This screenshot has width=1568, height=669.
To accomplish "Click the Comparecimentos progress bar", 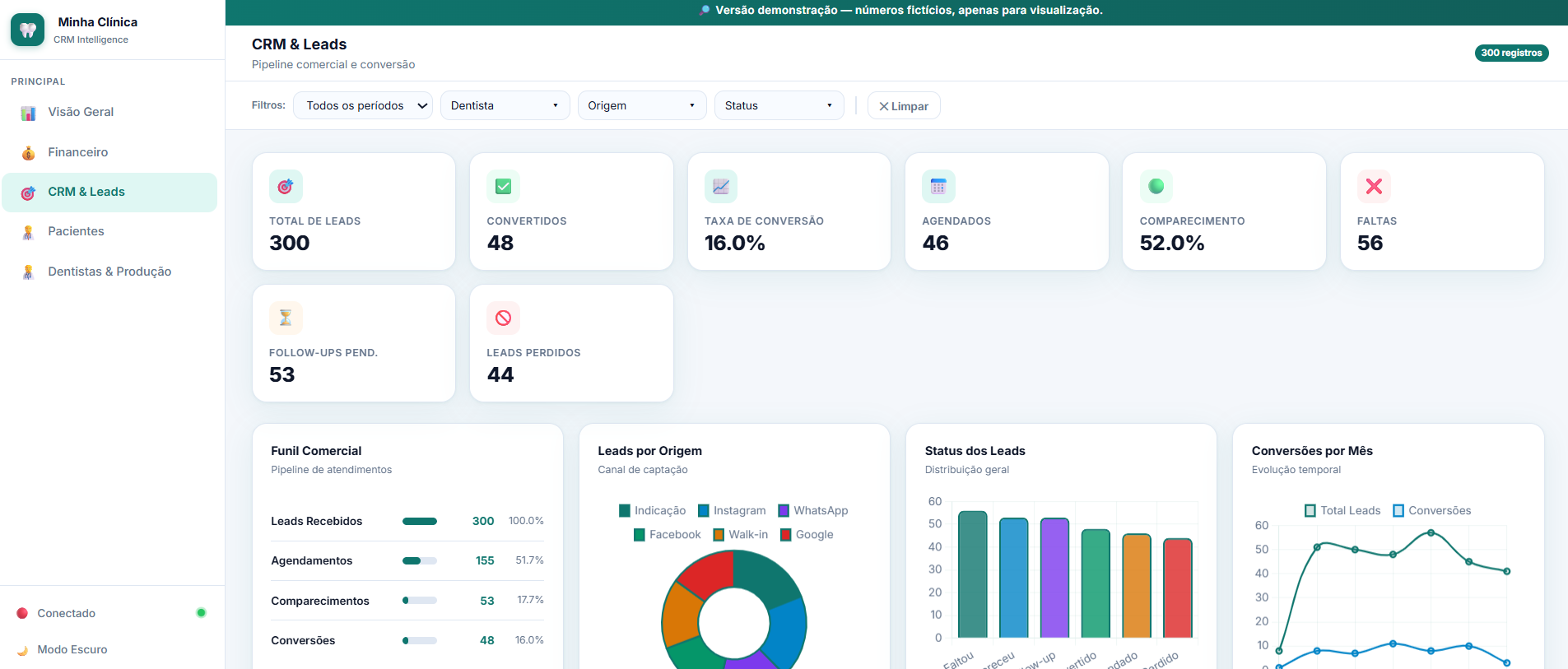I will [x=420, y=600].
